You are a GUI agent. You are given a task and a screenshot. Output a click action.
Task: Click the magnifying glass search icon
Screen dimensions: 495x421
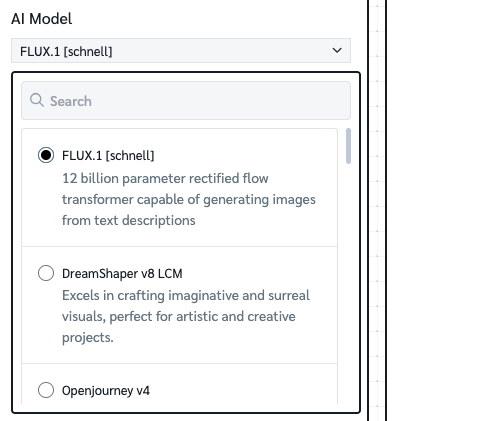37,100
